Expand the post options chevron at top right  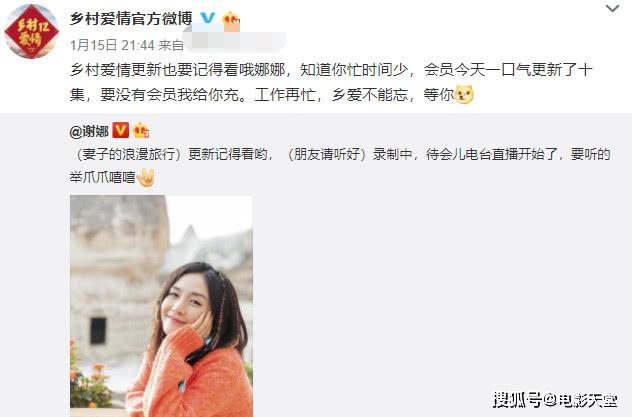pyautogui.click(x=612, y=8)
